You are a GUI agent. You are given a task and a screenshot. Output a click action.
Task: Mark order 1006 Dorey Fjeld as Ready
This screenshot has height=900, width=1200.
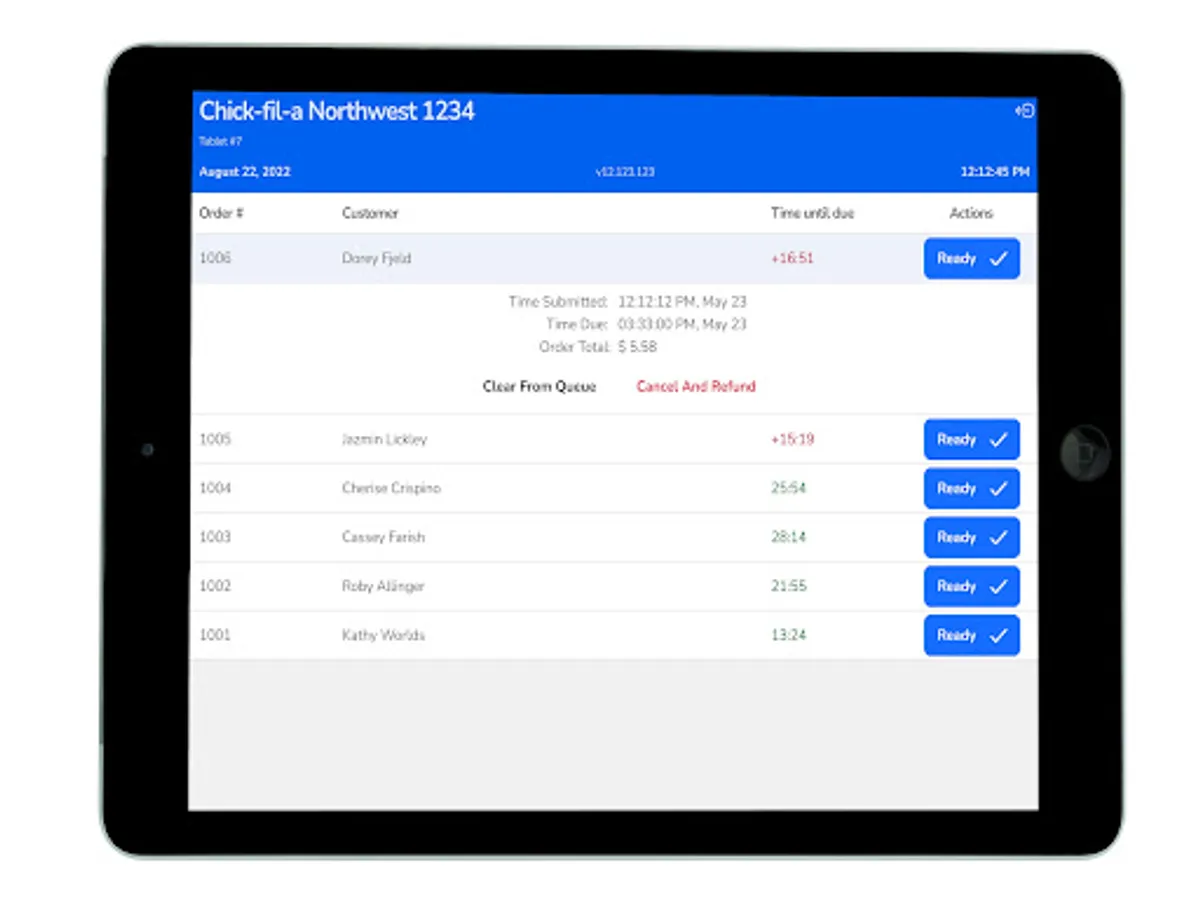971,258
